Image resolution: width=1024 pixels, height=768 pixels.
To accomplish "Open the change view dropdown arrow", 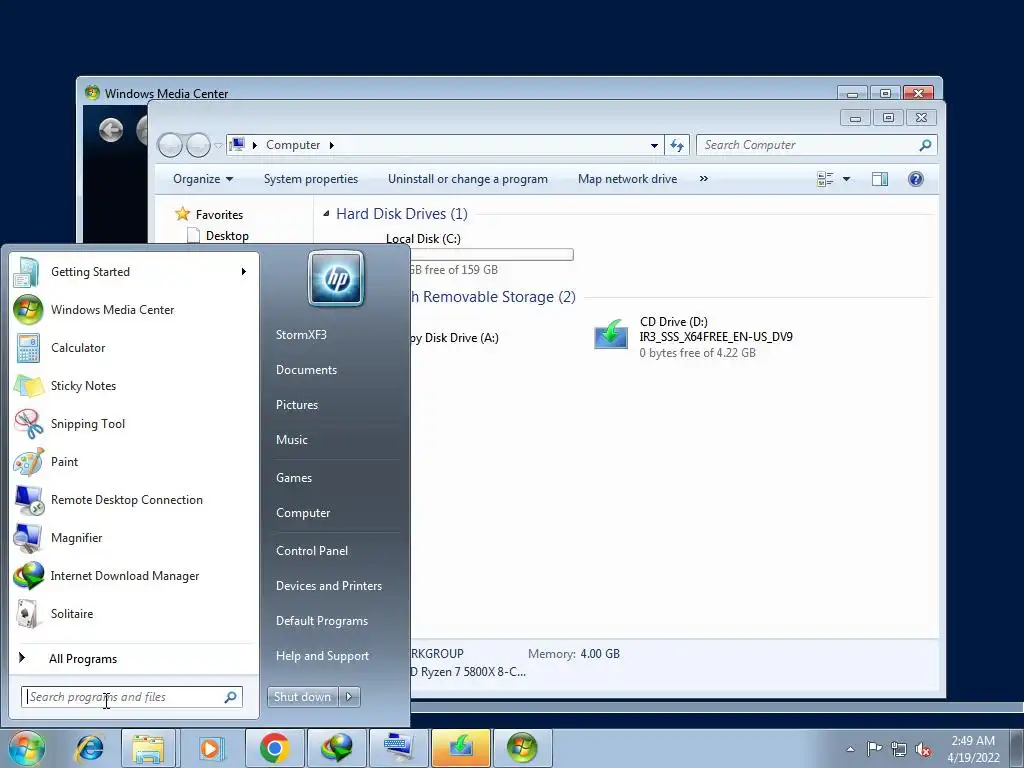I will (846, 179).
